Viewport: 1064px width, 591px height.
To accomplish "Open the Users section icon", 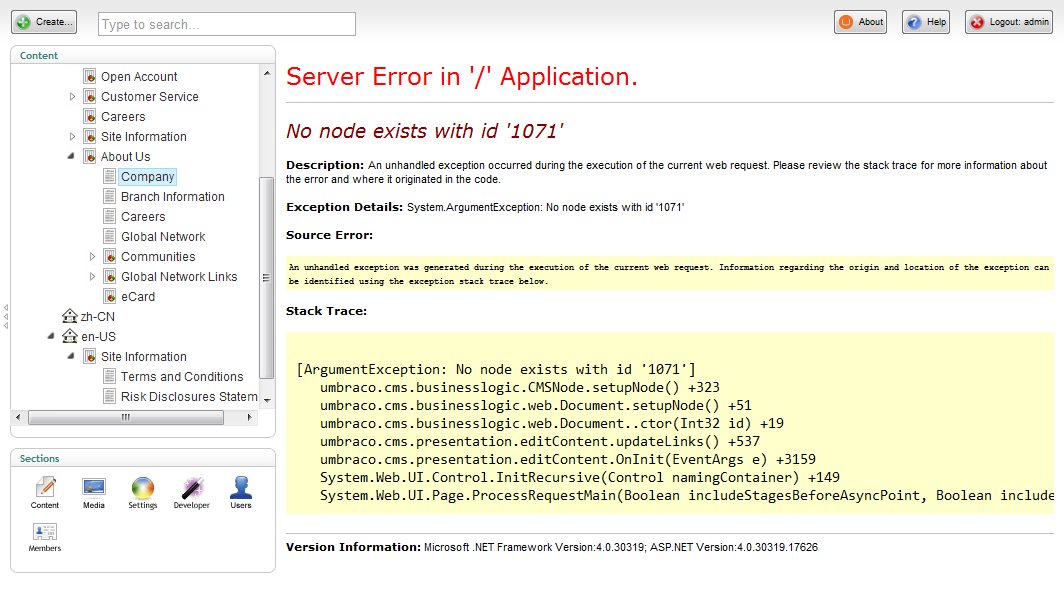I will point(241,493).
